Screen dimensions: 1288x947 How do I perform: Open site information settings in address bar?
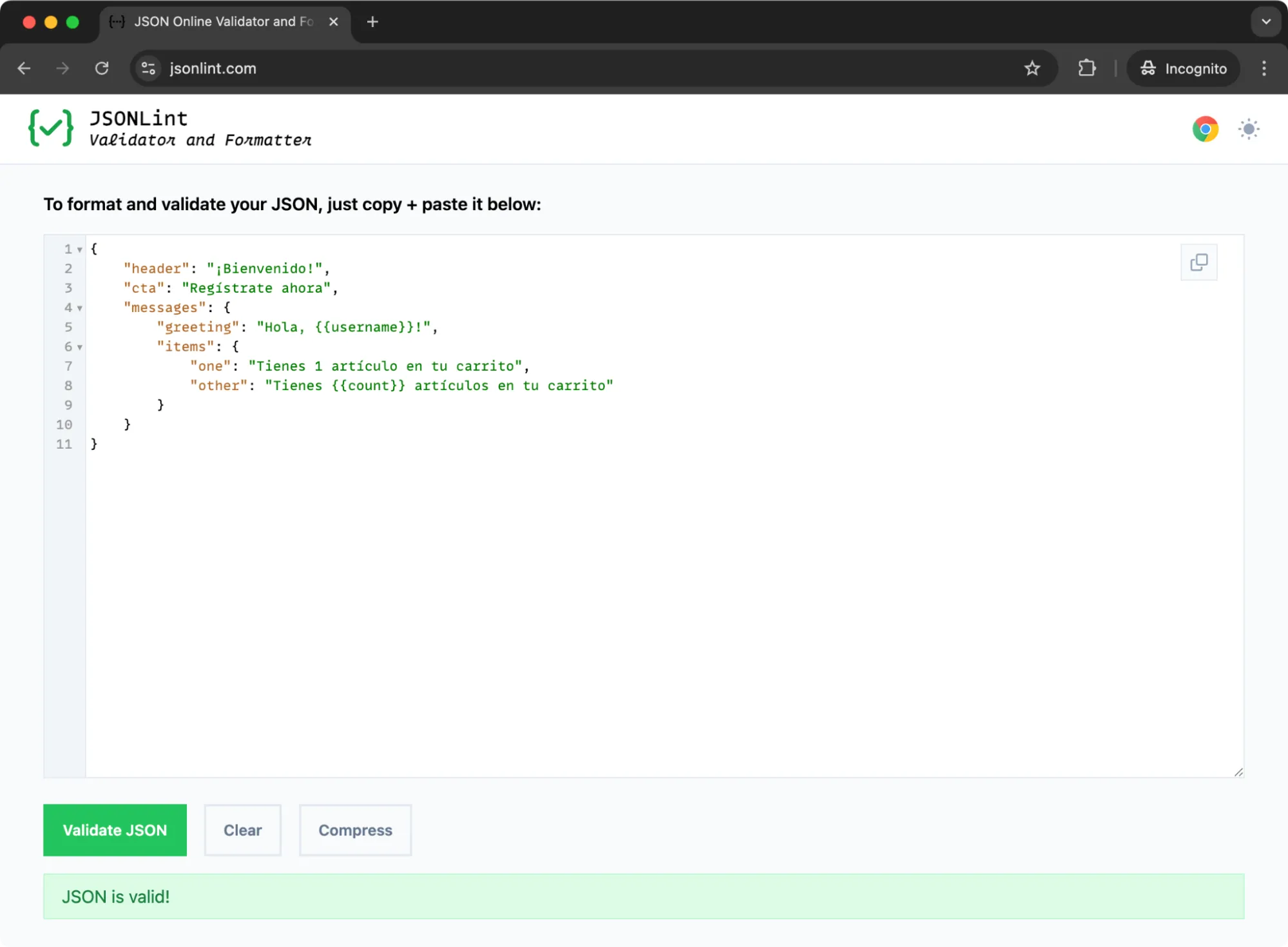148,68
